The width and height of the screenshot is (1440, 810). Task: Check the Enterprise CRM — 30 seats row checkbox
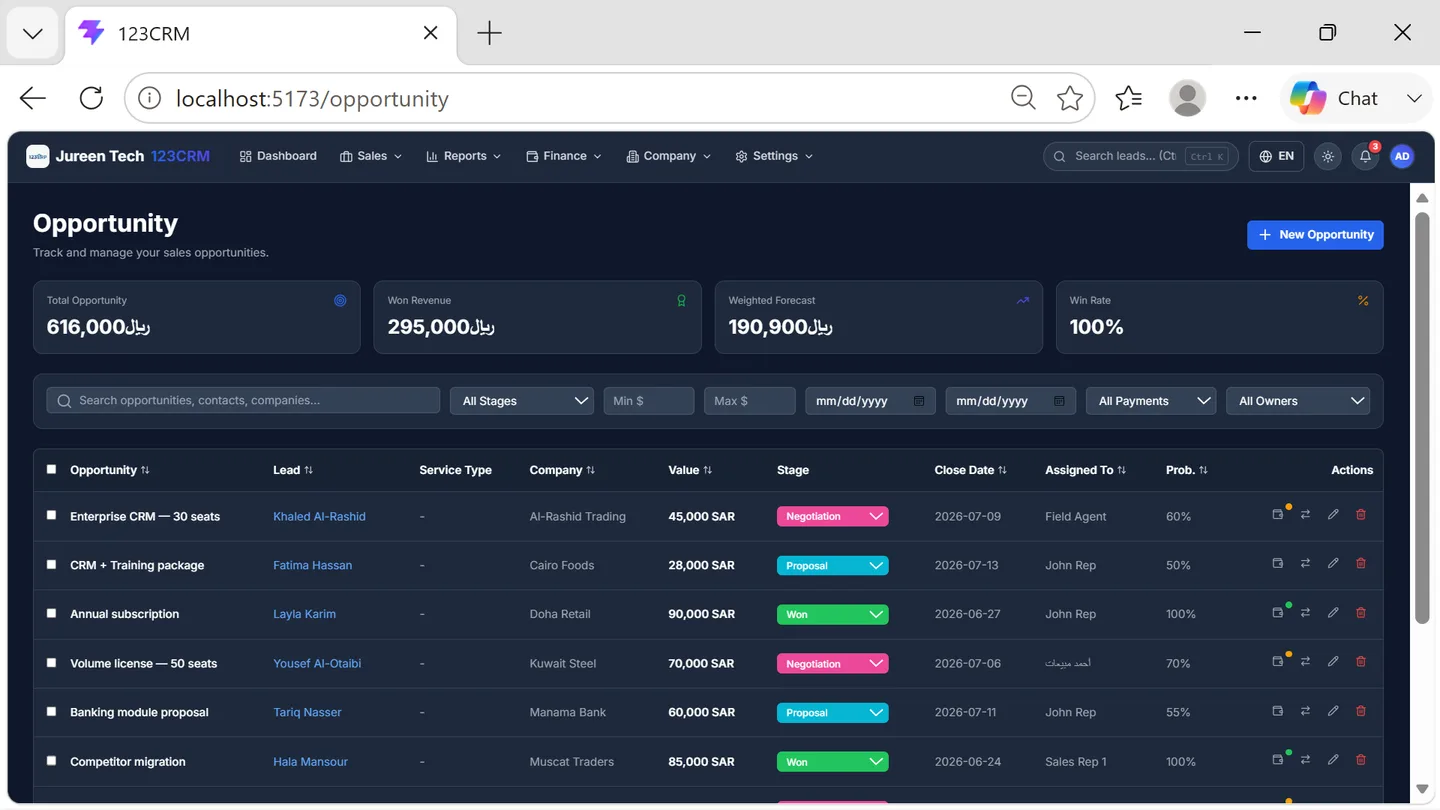click(52, 515)
